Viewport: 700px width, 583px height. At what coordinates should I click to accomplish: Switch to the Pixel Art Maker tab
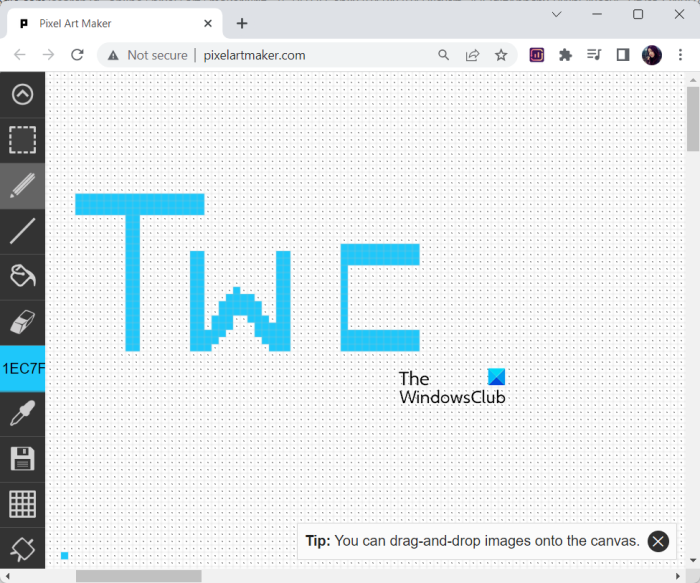click(x=115, y=23)
